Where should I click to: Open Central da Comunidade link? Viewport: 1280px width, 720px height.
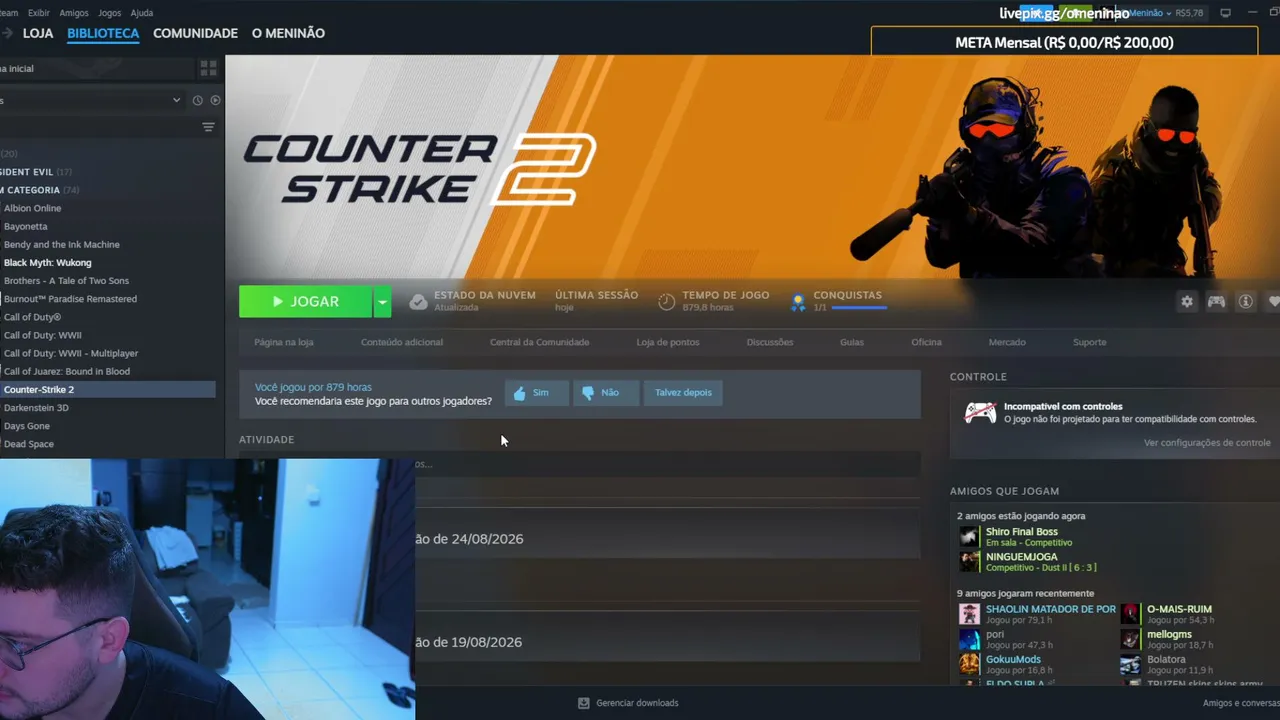pyautogui.click(x=540, y=342)
